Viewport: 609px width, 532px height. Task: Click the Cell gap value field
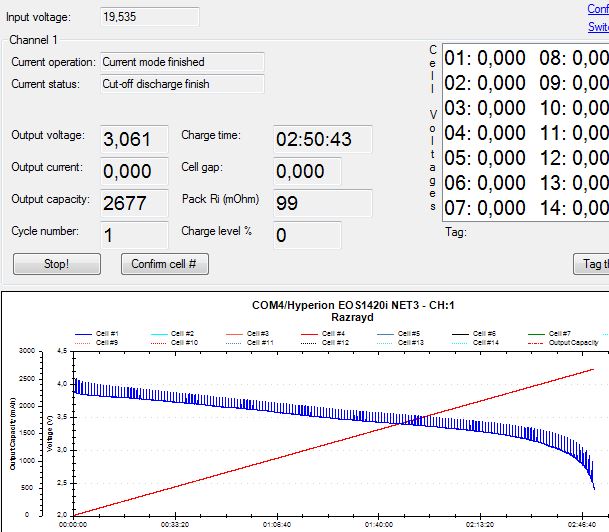pyautogui.click(x=306, y=171)
